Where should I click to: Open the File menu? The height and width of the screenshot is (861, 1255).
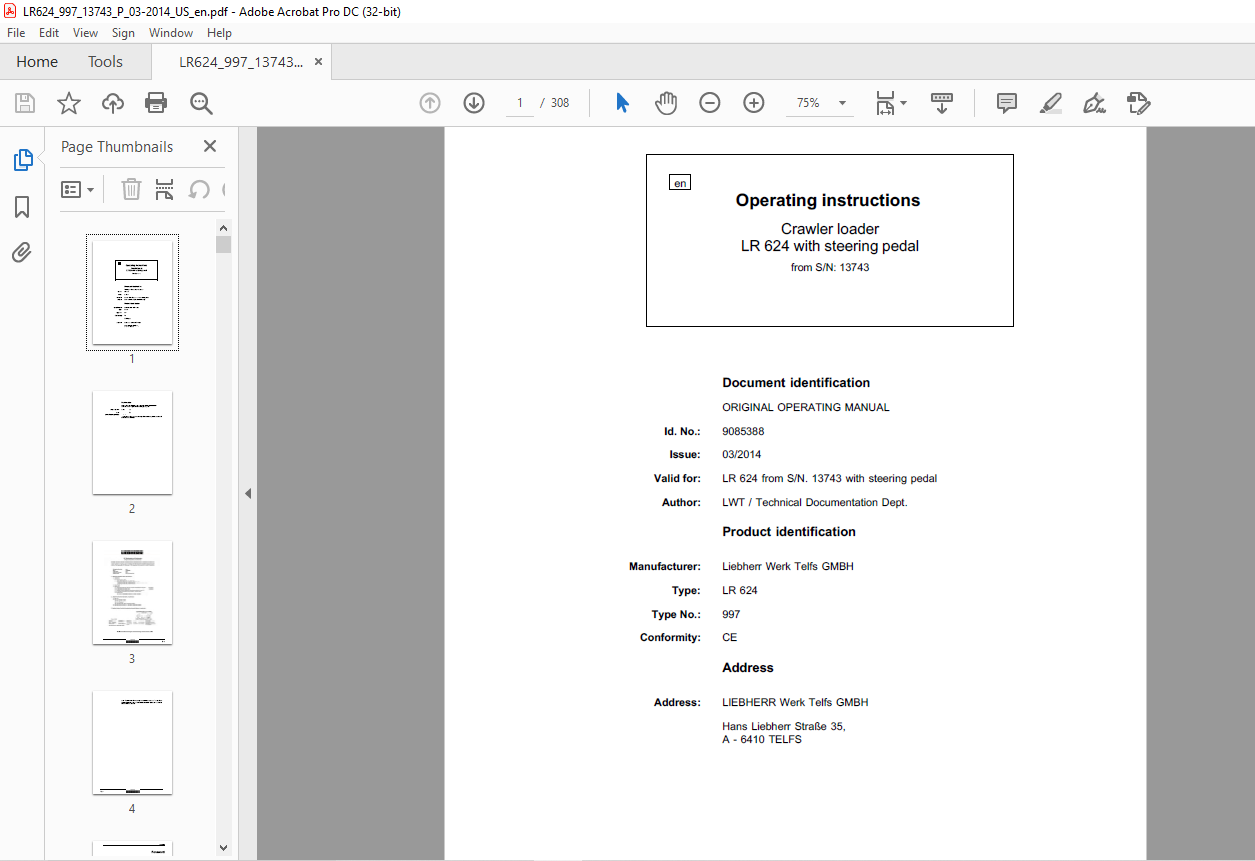(16, 33)
